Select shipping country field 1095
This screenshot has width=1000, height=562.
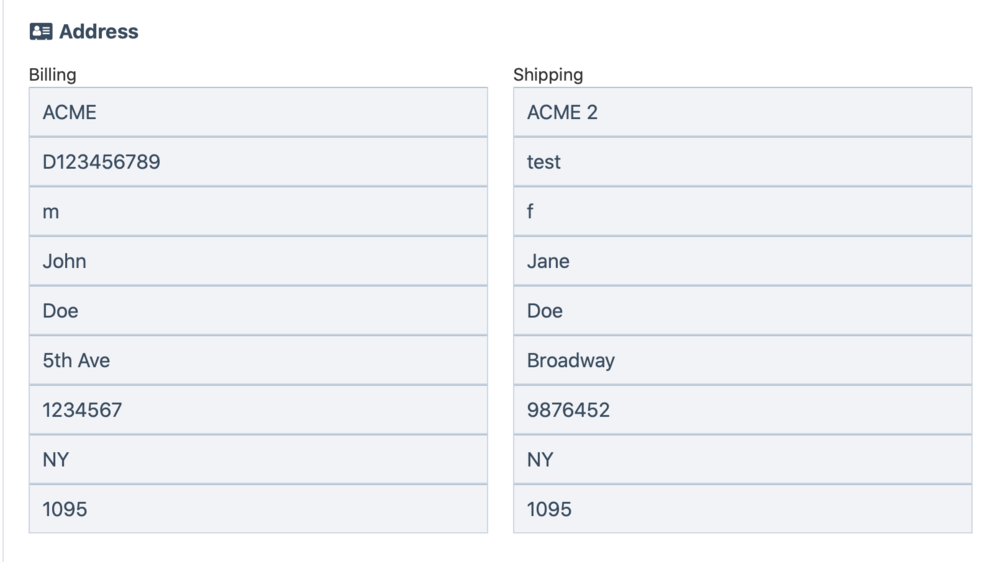[x=742, y=509]
